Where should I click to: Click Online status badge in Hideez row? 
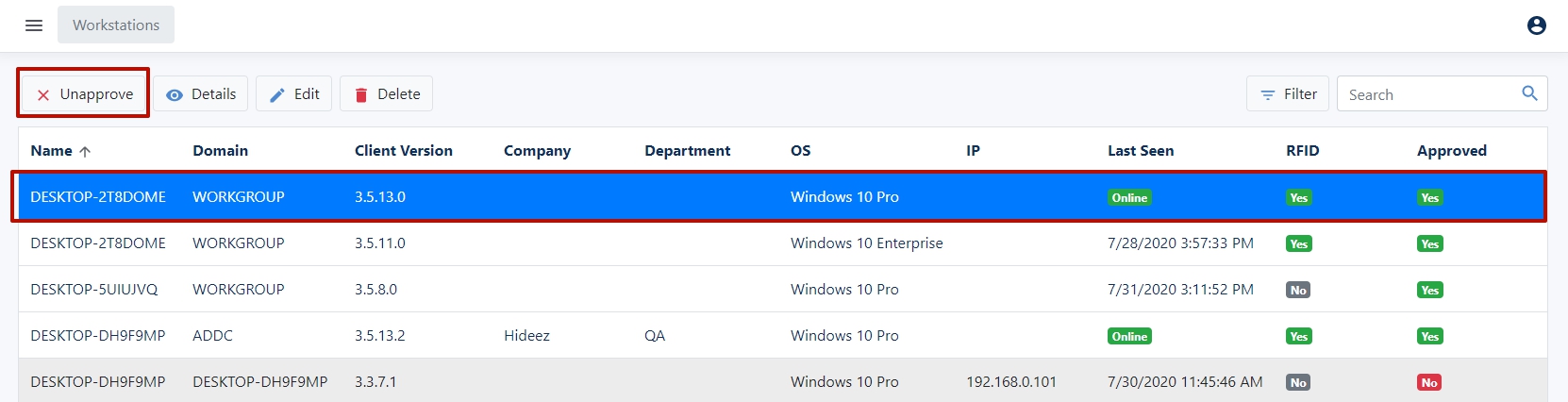tap(1129, 336)
